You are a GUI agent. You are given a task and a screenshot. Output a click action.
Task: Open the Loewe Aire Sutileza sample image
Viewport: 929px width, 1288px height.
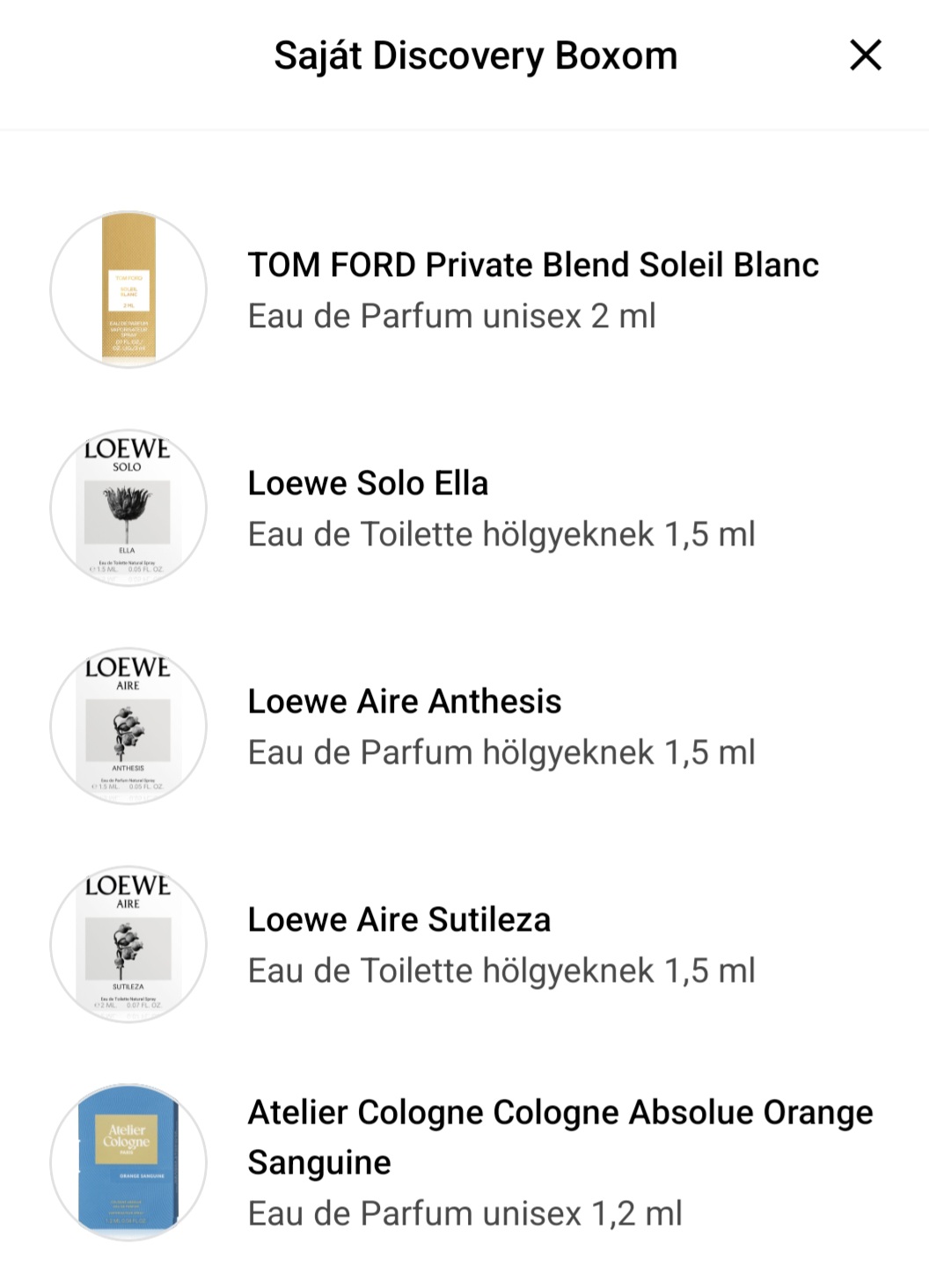(128, 944)
